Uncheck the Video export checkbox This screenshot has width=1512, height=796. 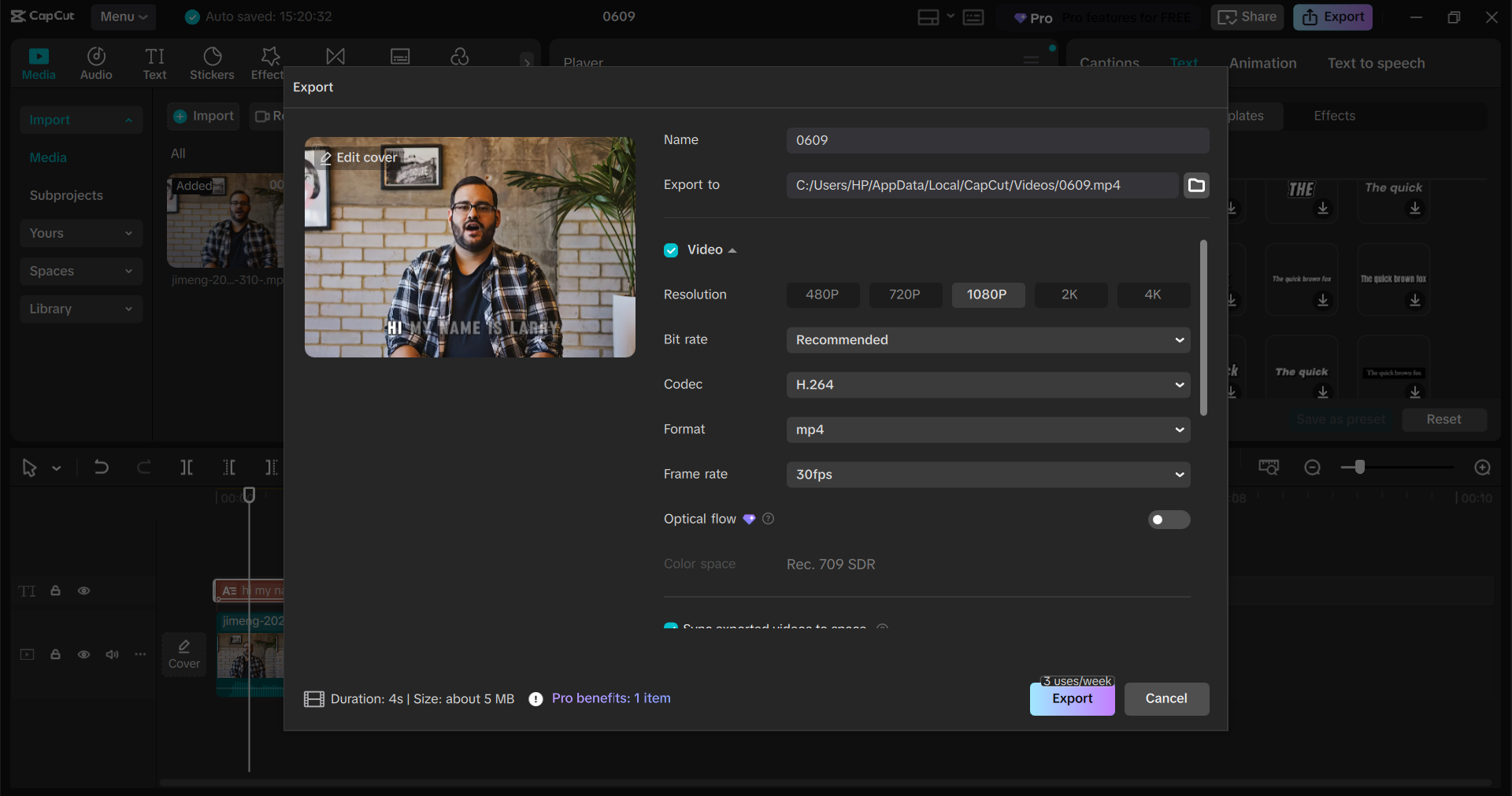pos(671,250)
